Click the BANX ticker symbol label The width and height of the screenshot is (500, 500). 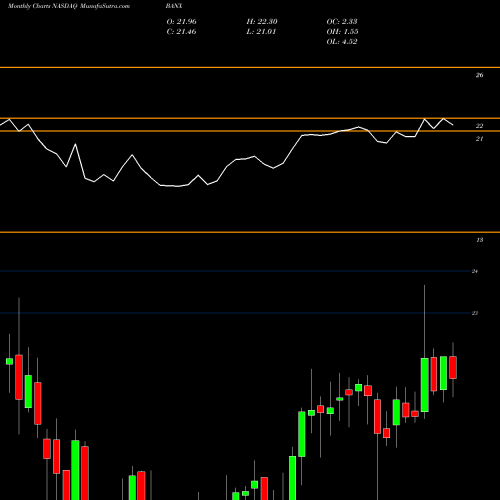click(174, 6)
